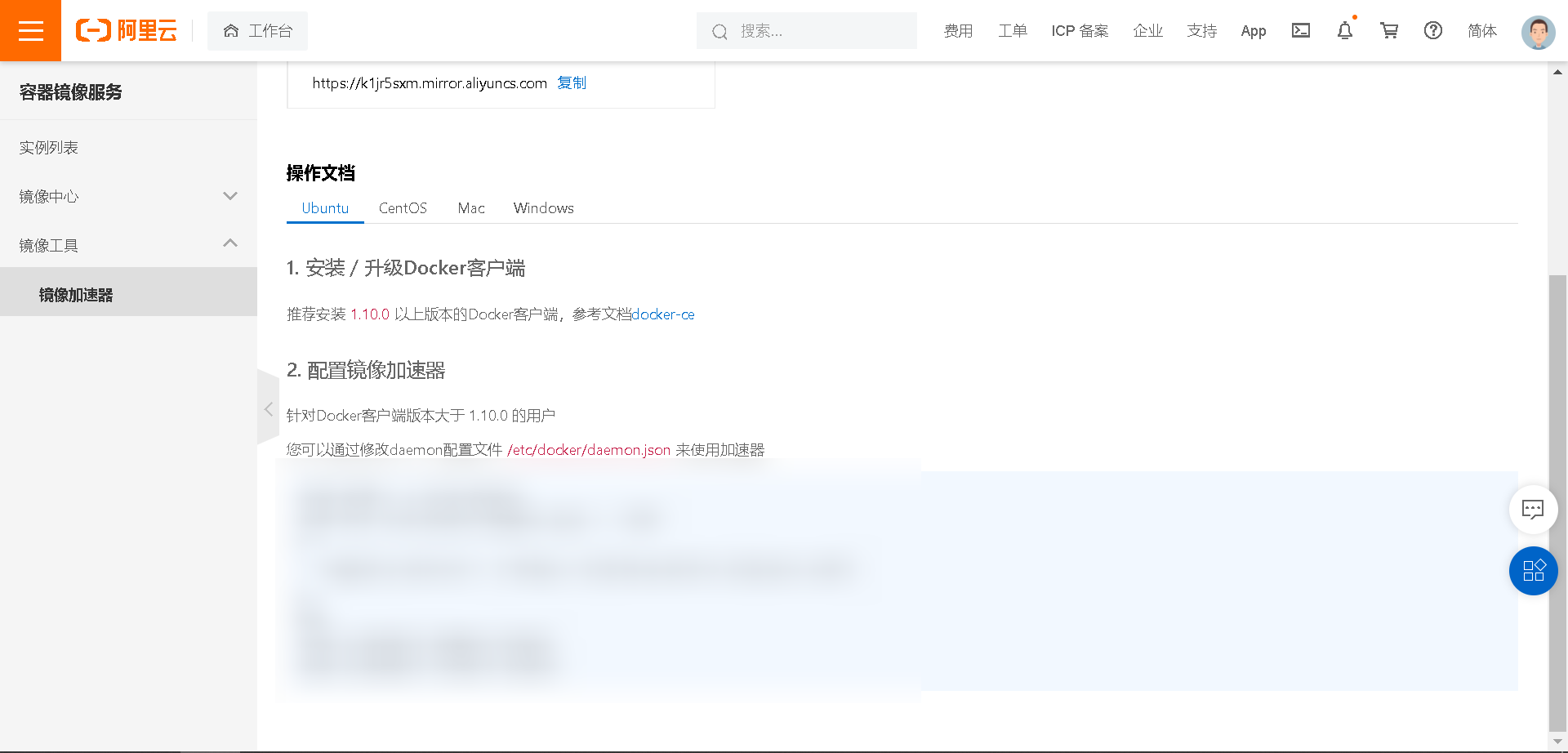1568x753 pixels.
Task: Click the /etc/docker/daemon.json path text
Action: [x=589, y=450]
